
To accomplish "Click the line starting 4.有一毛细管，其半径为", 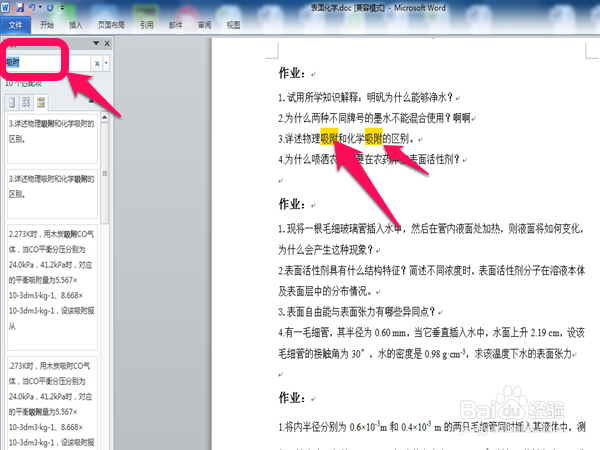I will (431, 333).
